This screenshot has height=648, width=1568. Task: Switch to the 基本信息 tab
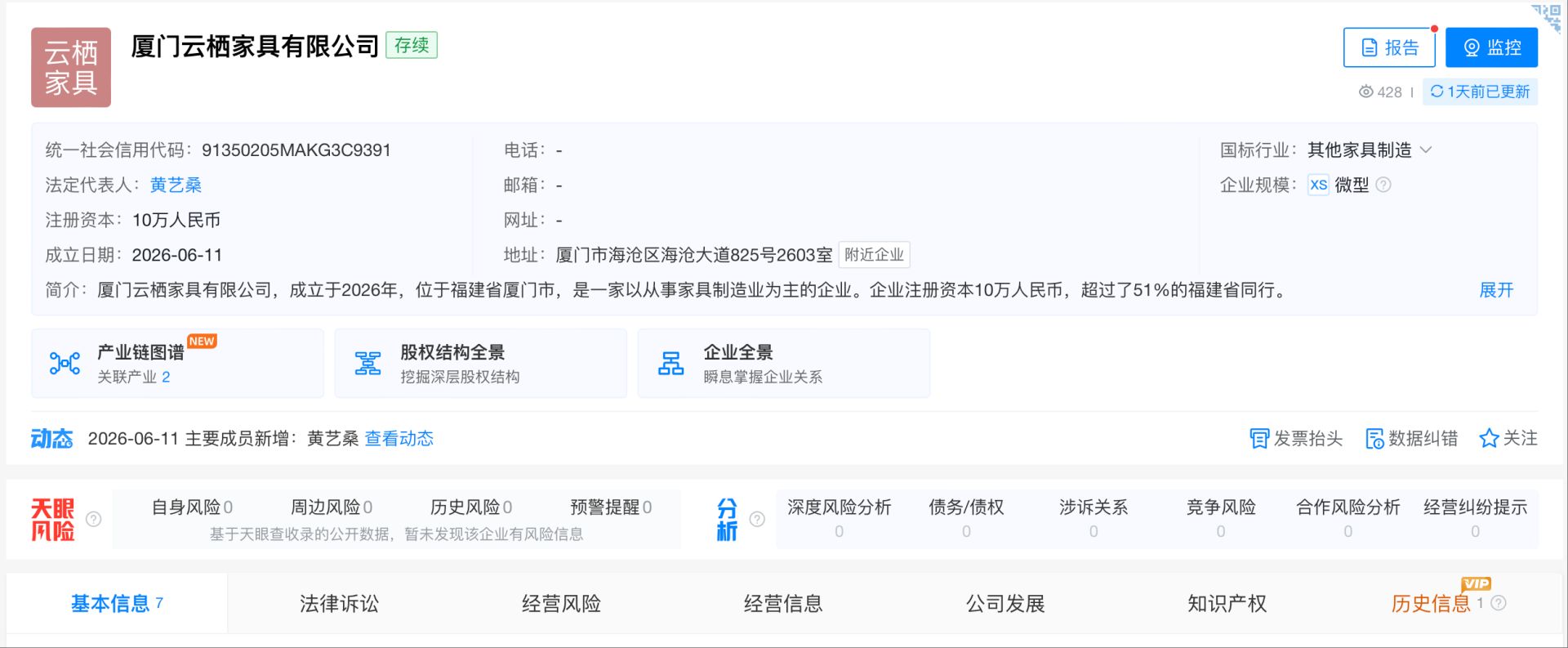117,604
